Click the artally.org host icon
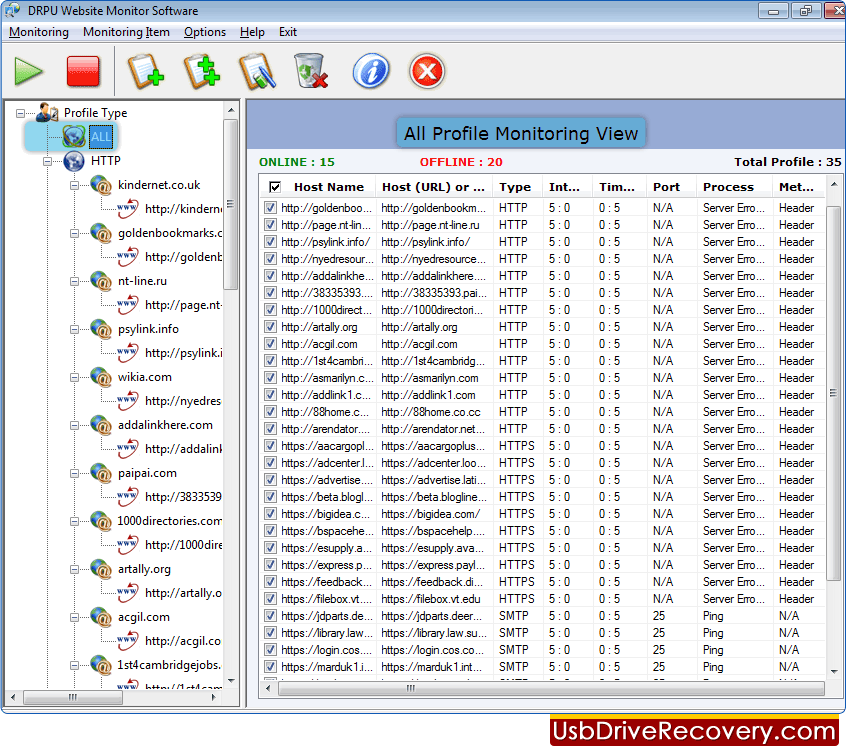The width and height of the screenshot is (846, 746). pos(101,569)
